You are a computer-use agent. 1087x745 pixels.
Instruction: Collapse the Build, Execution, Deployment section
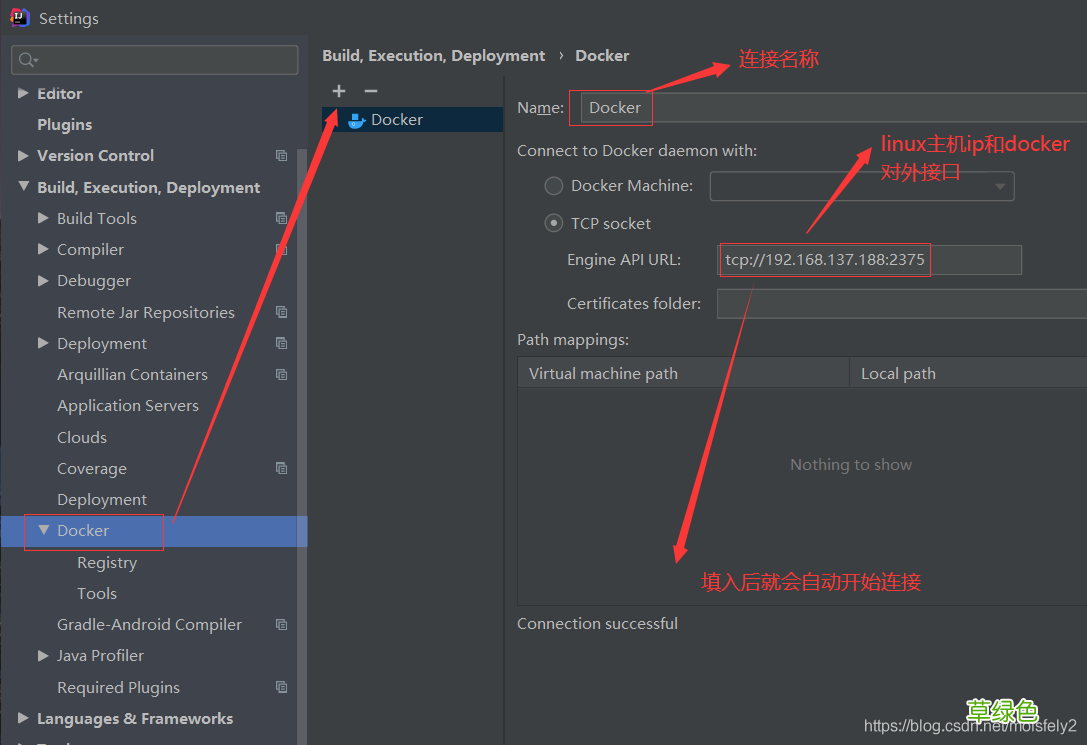point(24,186)
